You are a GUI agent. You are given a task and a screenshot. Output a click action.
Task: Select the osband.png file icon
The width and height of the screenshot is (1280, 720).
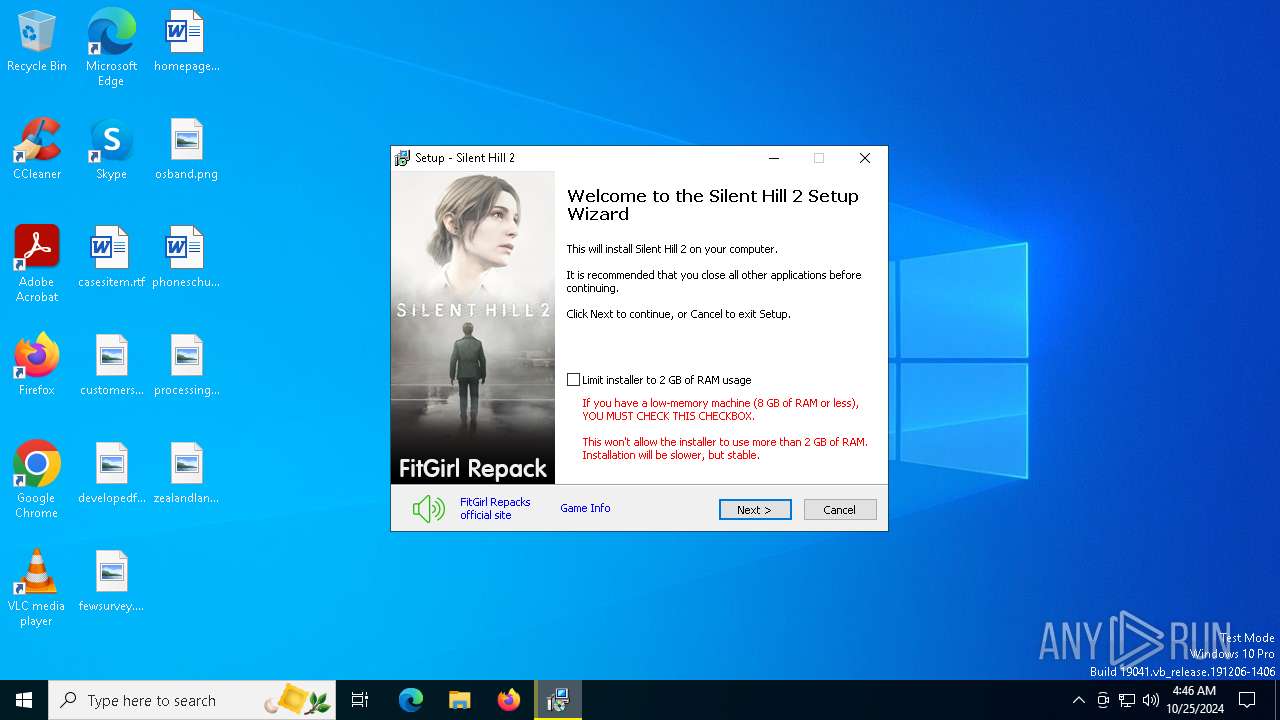[x=186, y=150]
